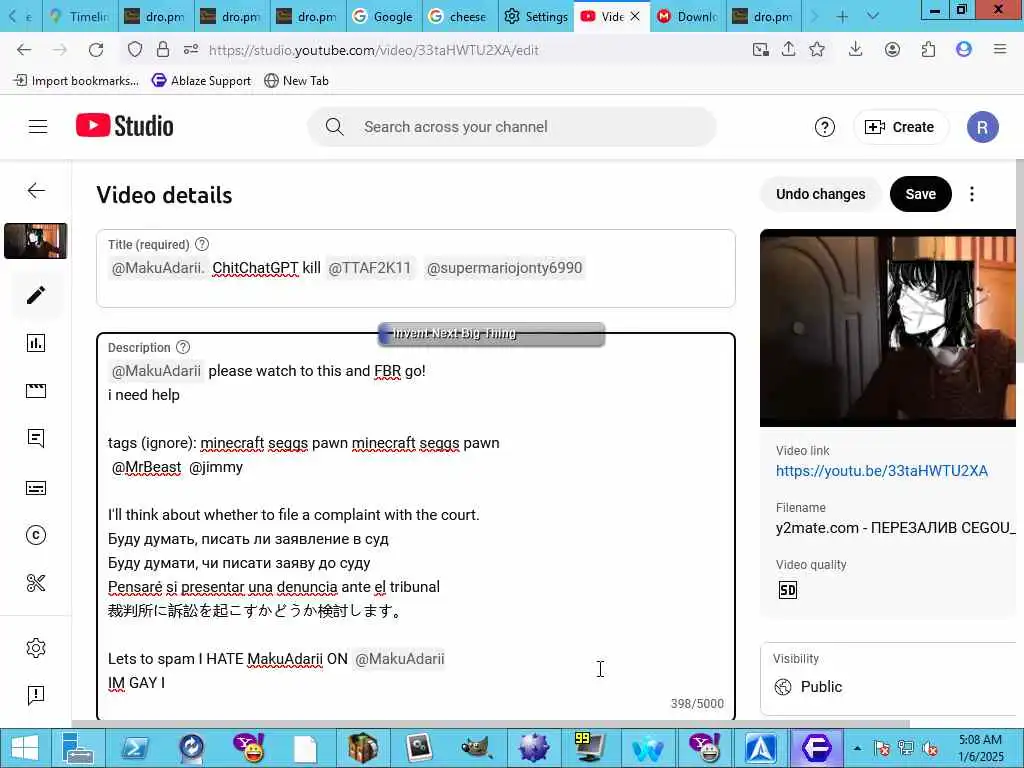The height and width of the screenshot is (768, 1024).
Task: Open the Windows Start button
Action: pyautogui.click(x=24, y=748)
